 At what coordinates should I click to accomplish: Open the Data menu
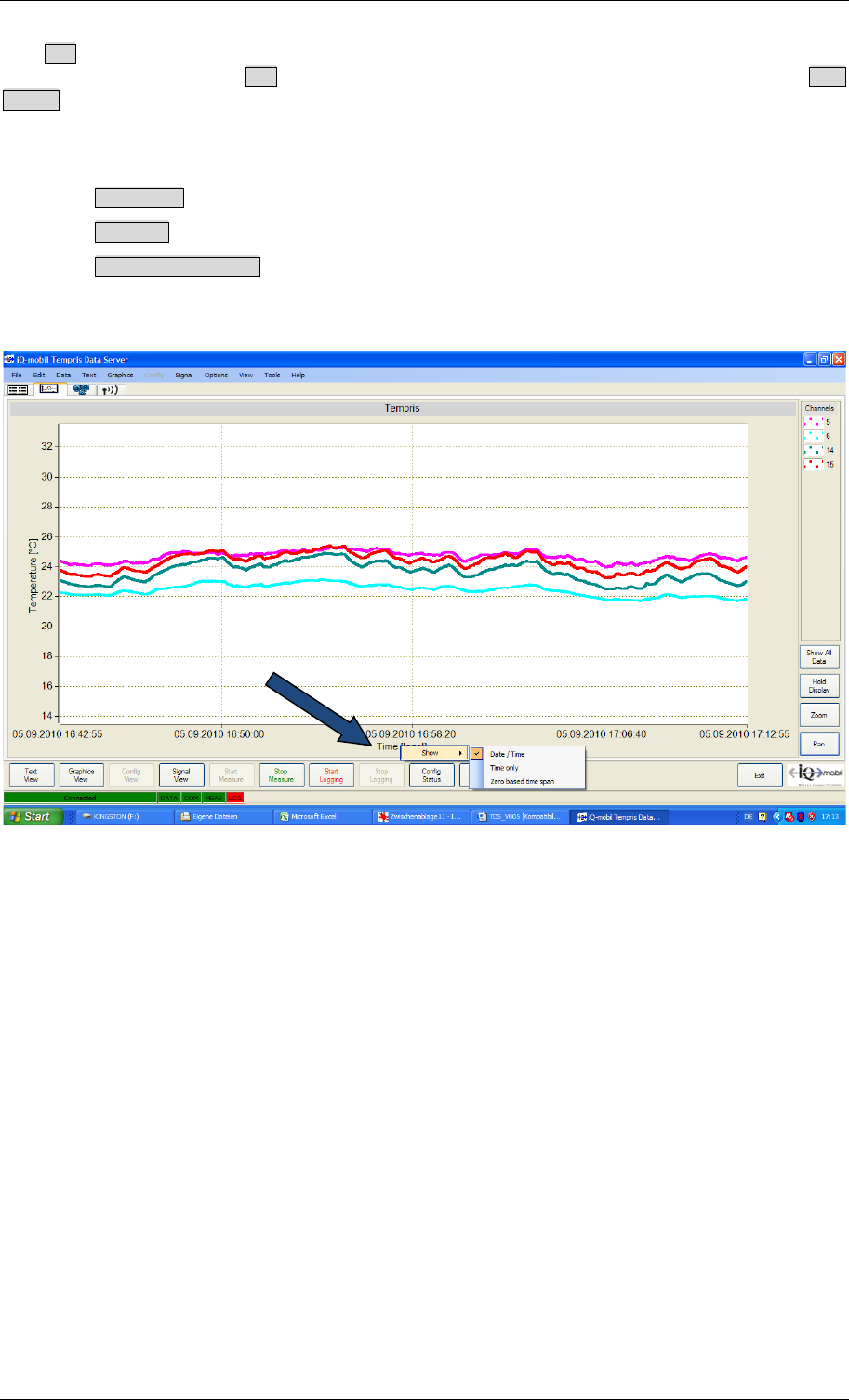(x=63, y=376)
